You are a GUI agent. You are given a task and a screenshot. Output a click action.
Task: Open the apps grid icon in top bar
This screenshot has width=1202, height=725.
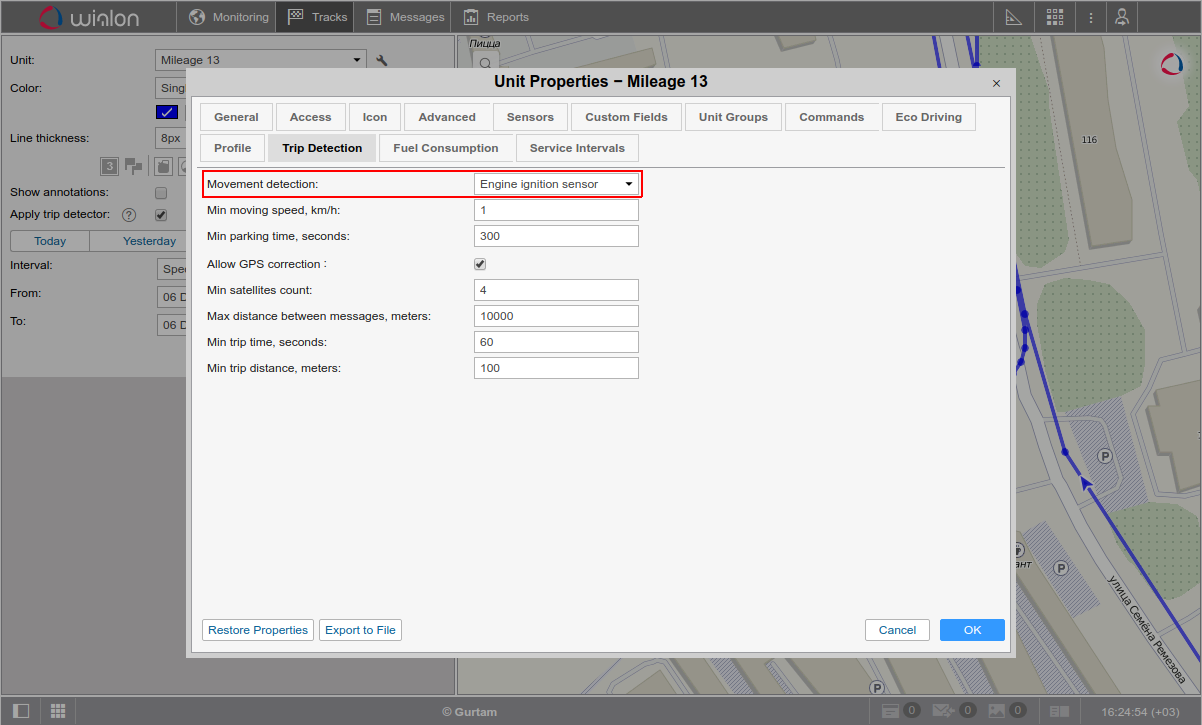(x=1055, y=17)
